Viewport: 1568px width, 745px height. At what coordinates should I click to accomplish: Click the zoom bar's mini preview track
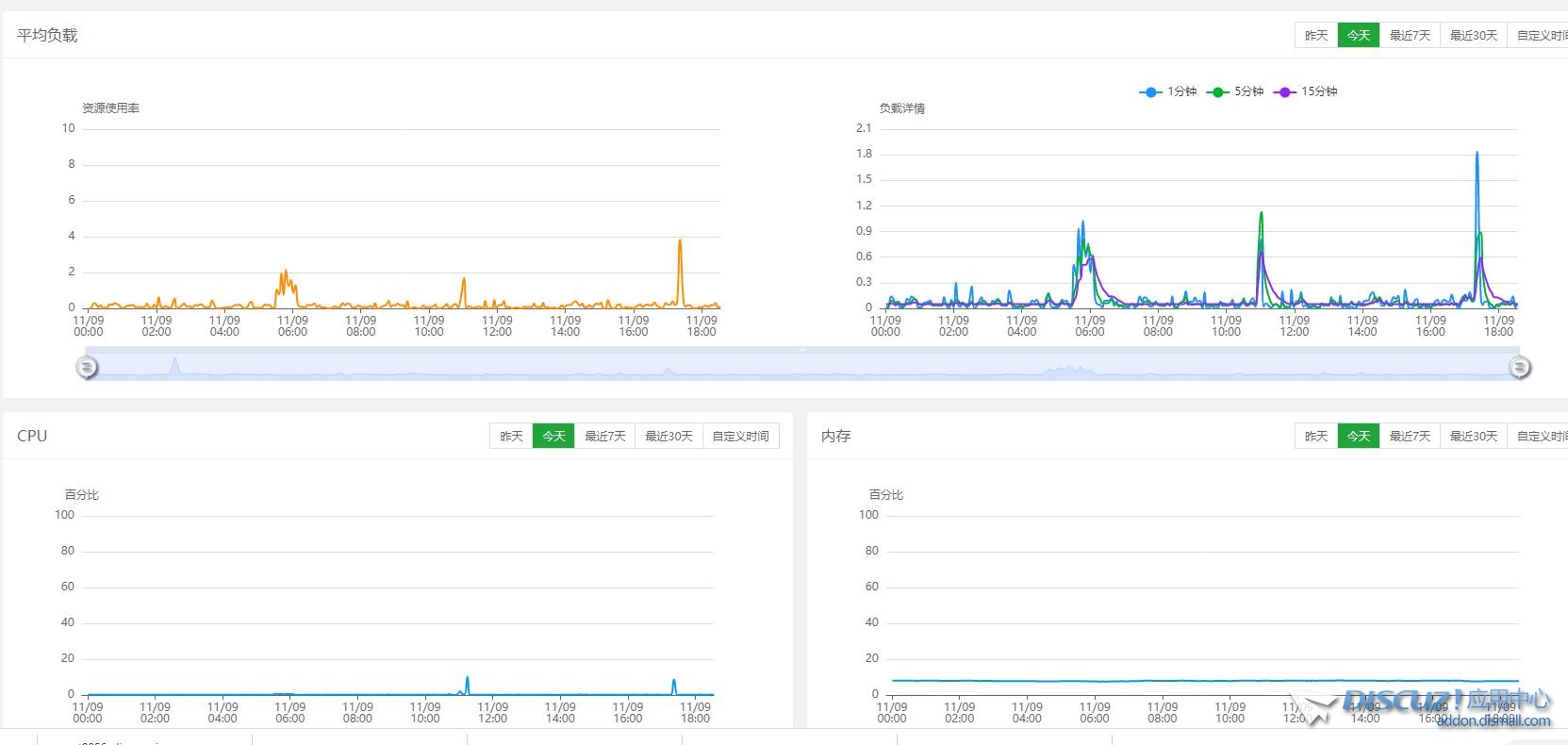click(801, 366)
